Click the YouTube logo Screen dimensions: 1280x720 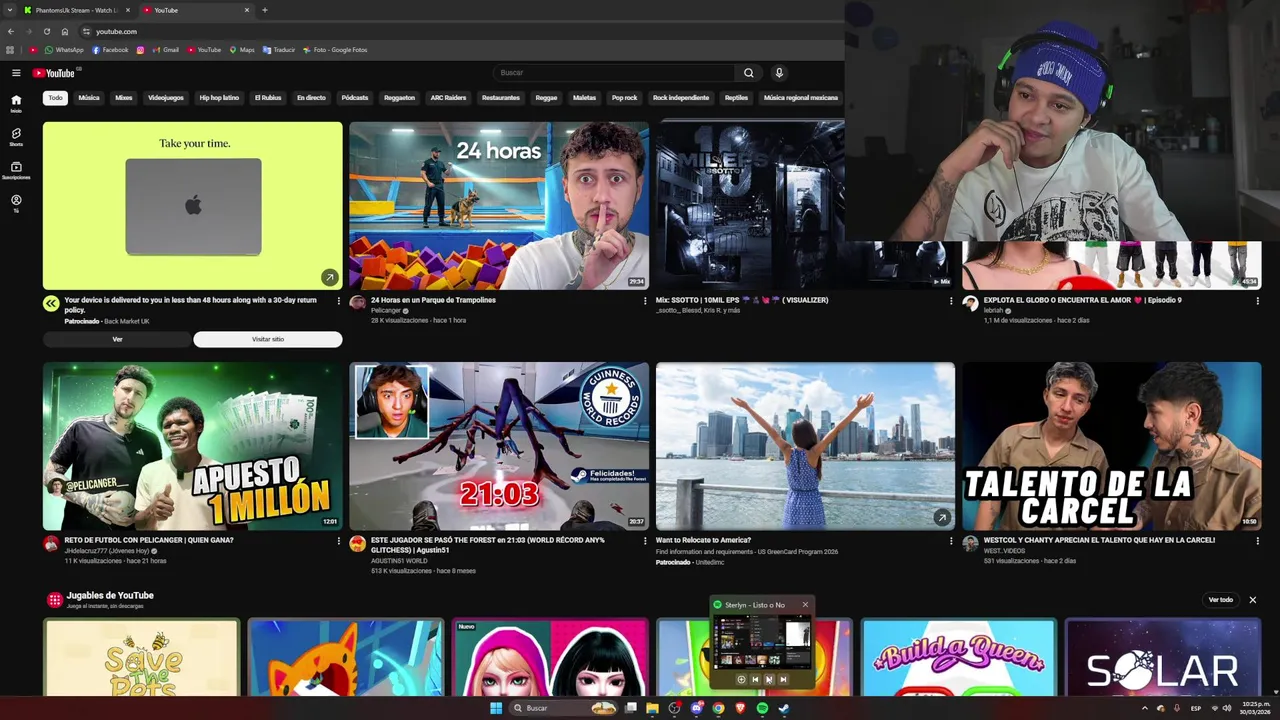[54, 73]
